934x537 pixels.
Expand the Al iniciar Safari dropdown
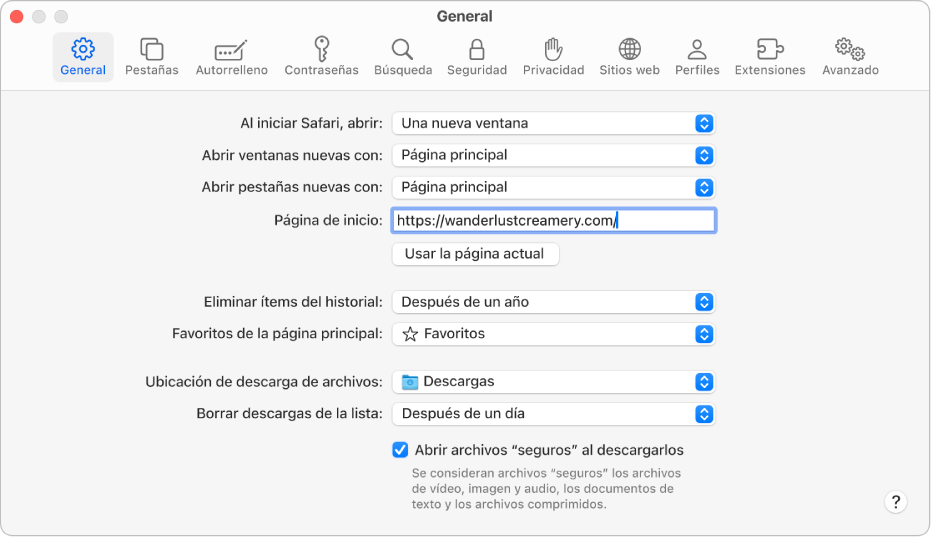[x=554, y=123]
